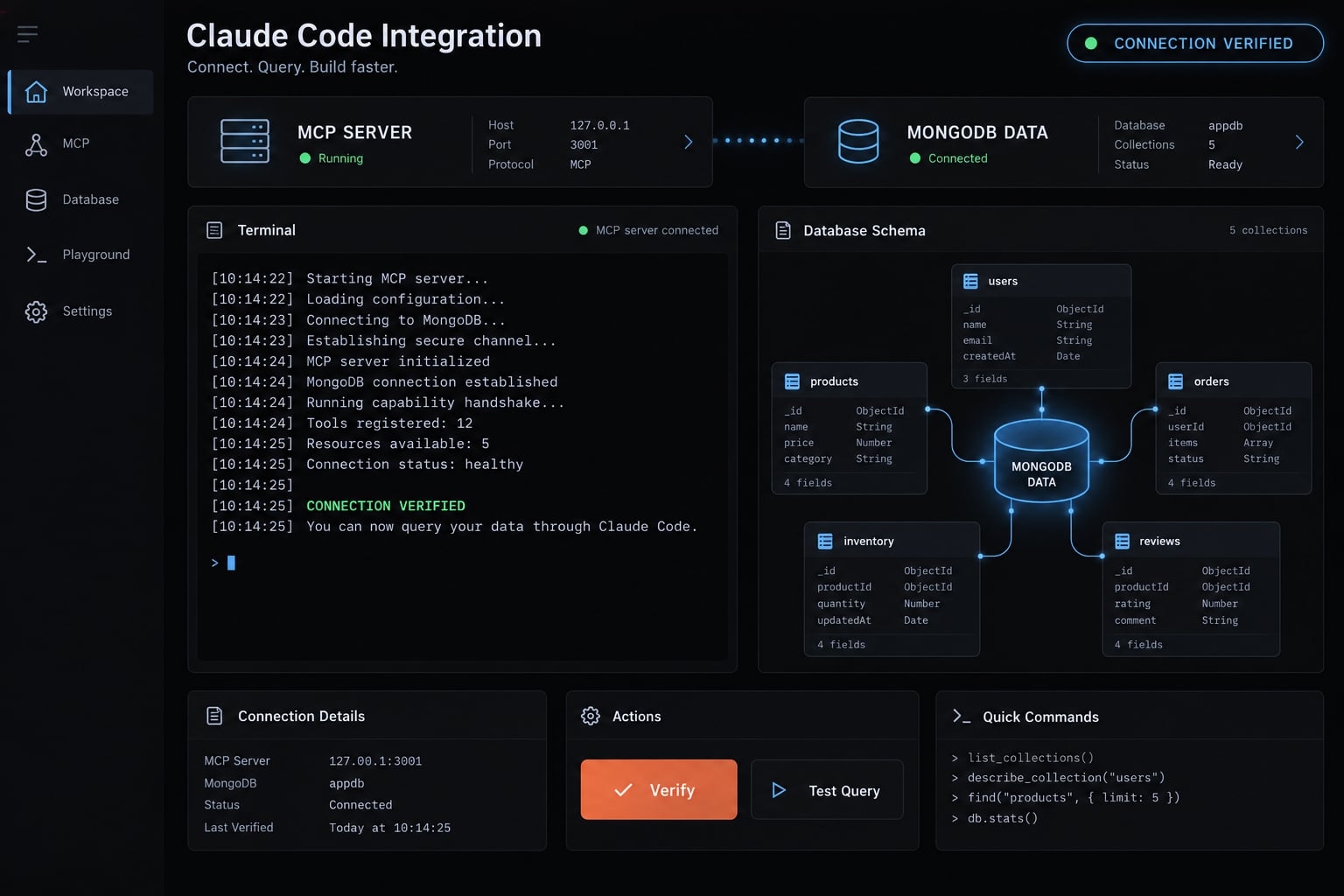Screen dimensions: 1344x896
Task: Expand the MCP Server card chevron
Action: click(x=689, y=142)
